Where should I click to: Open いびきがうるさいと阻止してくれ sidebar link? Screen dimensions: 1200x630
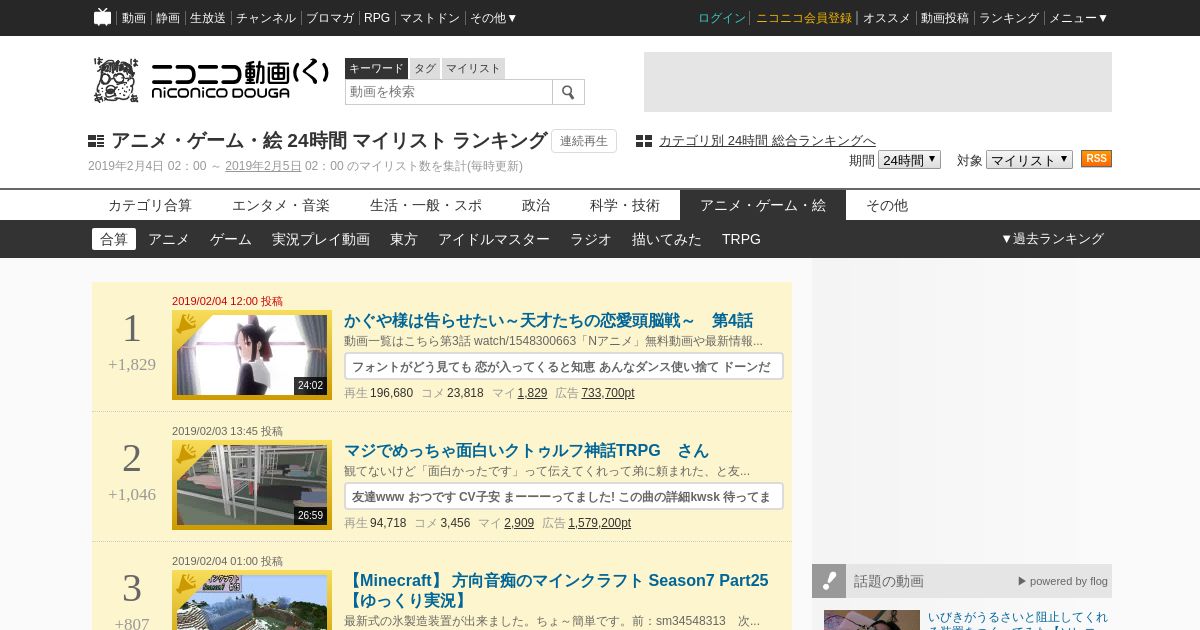(1018, 618)
